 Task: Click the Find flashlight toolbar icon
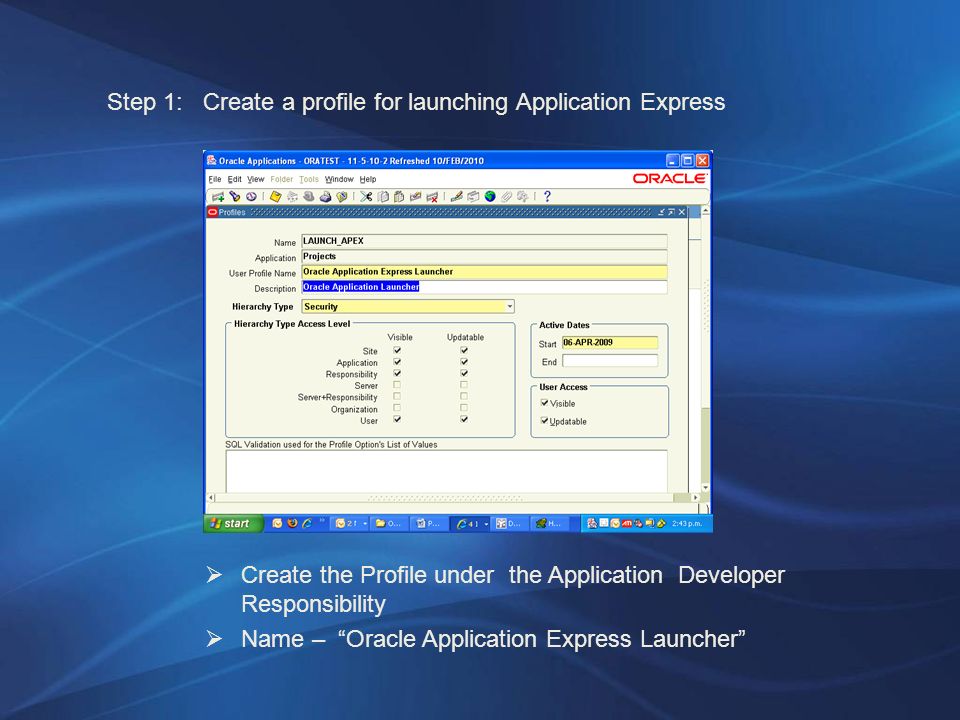click(x=234, y=197)
